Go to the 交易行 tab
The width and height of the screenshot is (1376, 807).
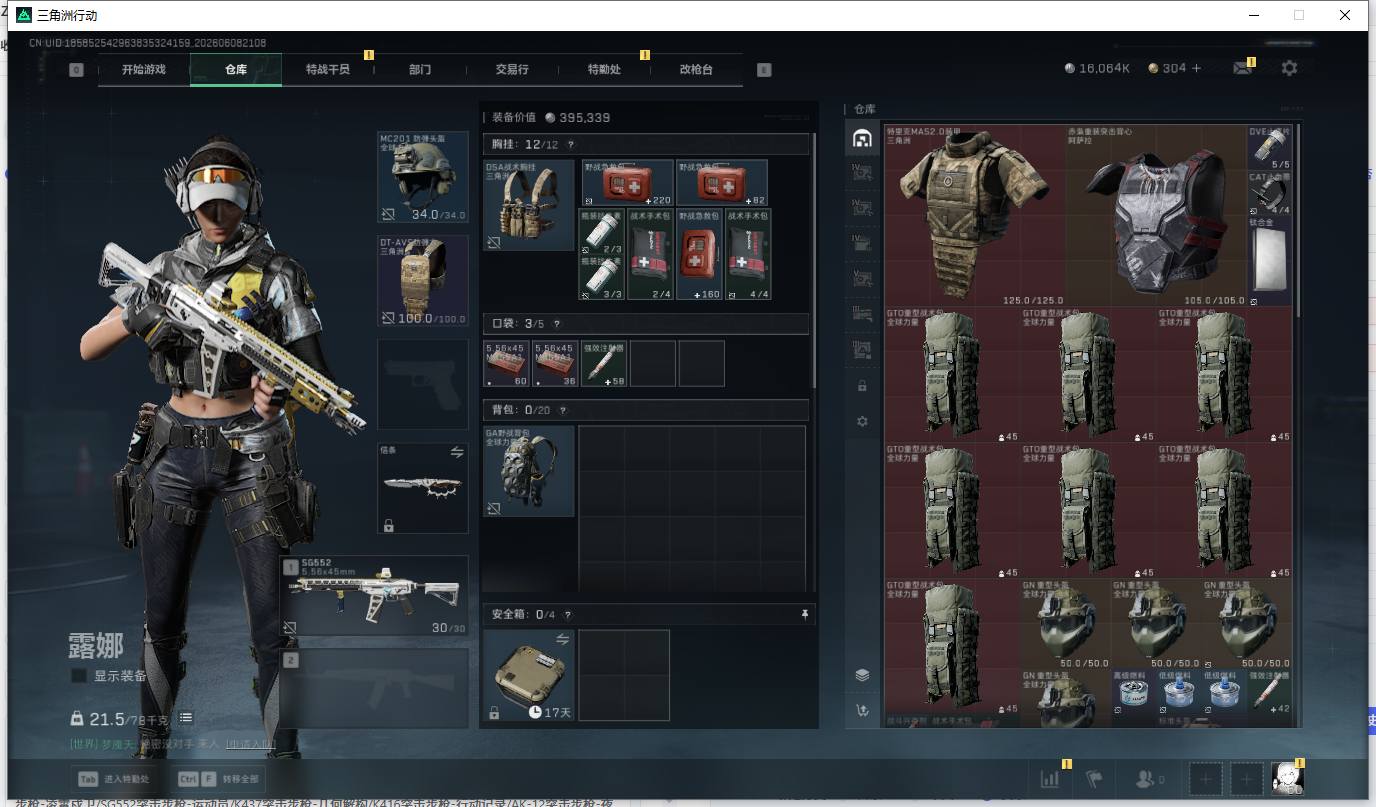click(512, 70)
